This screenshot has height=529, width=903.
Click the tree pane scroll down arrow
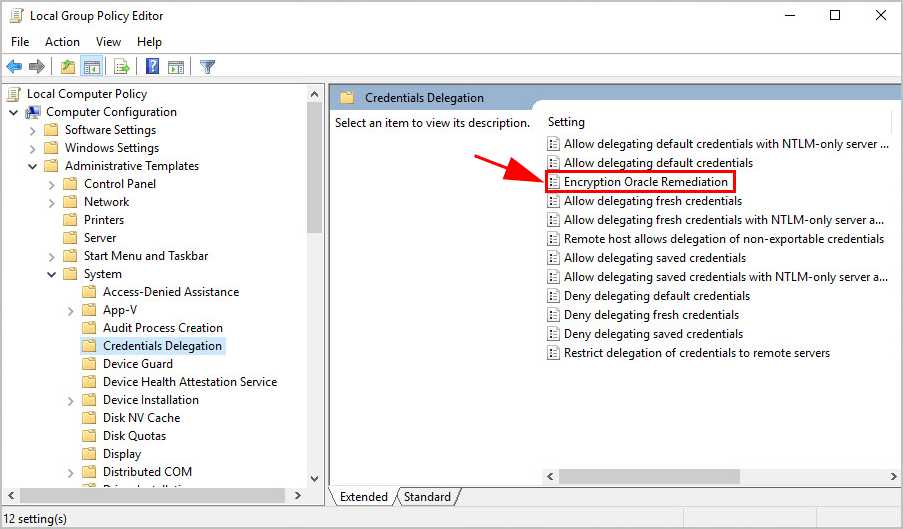coord(315,478)
